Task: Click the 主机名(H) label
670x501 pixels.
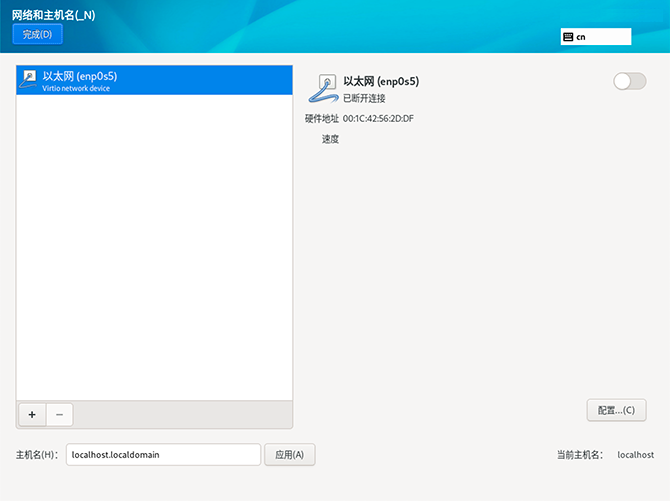Action: tap(38, 454)
